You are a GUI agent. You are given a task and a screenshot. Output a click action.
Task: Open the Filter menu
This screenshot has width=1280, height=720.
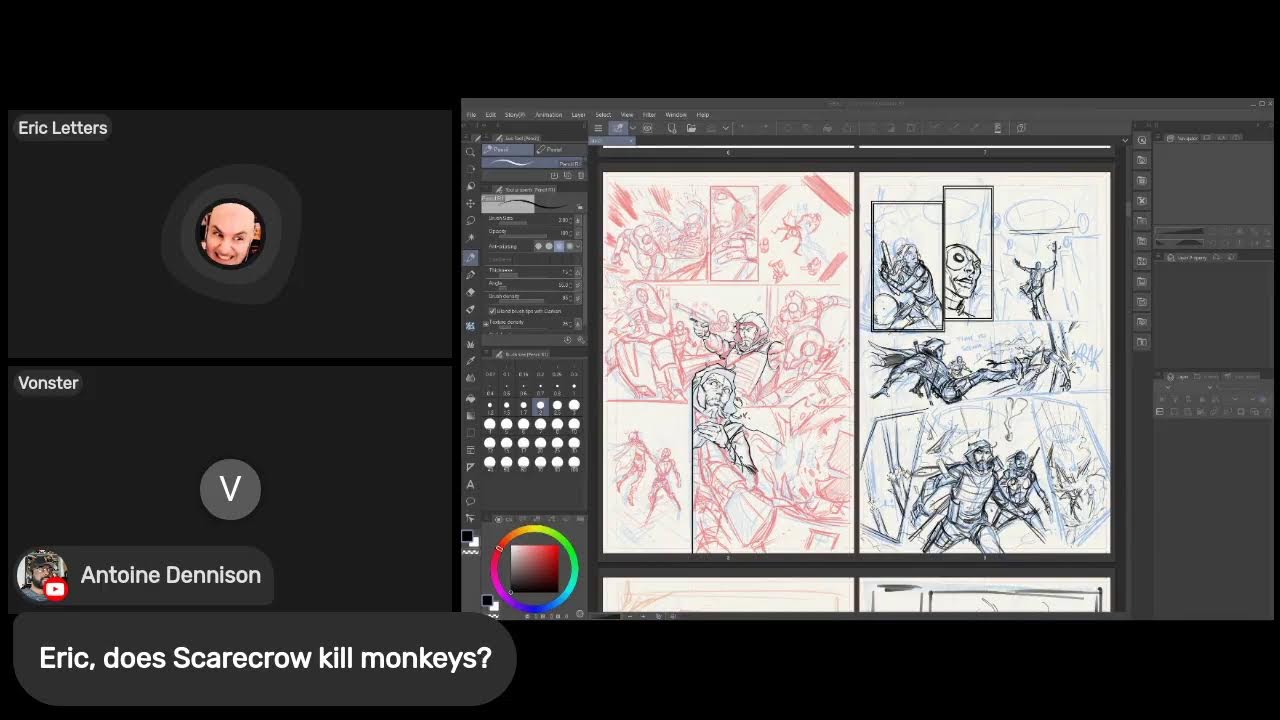pyautogui.click(x=649, y=115)
